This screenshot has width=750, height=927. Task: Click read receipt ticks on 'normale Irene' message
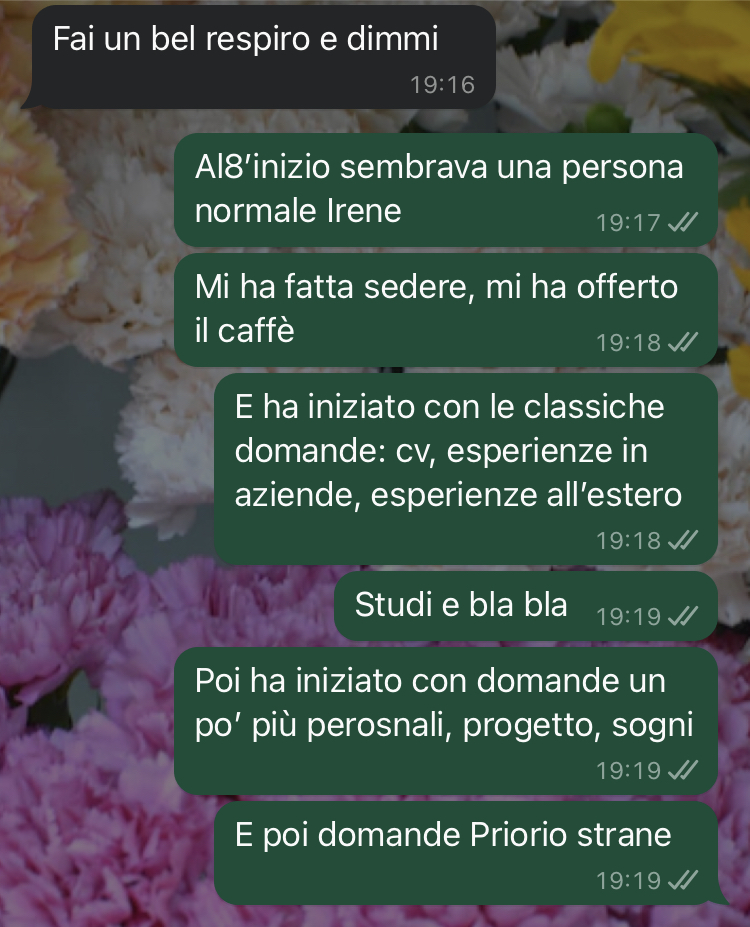(x=683, y=222)
